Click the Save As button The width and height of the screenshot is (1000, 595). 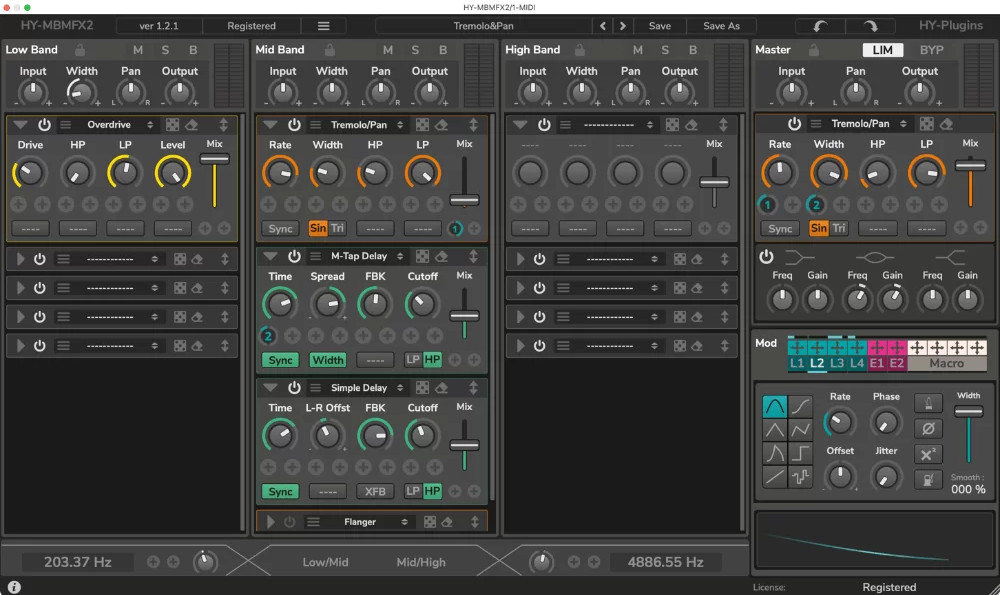(x=720, y=25)
